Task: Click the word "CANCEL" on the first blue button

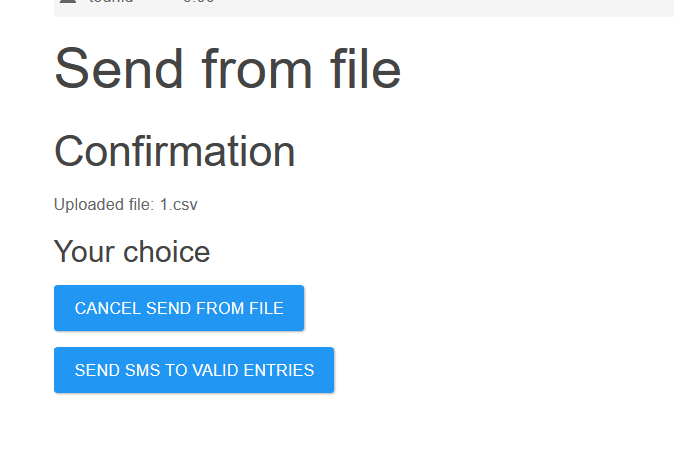Action: coord(108,308)
